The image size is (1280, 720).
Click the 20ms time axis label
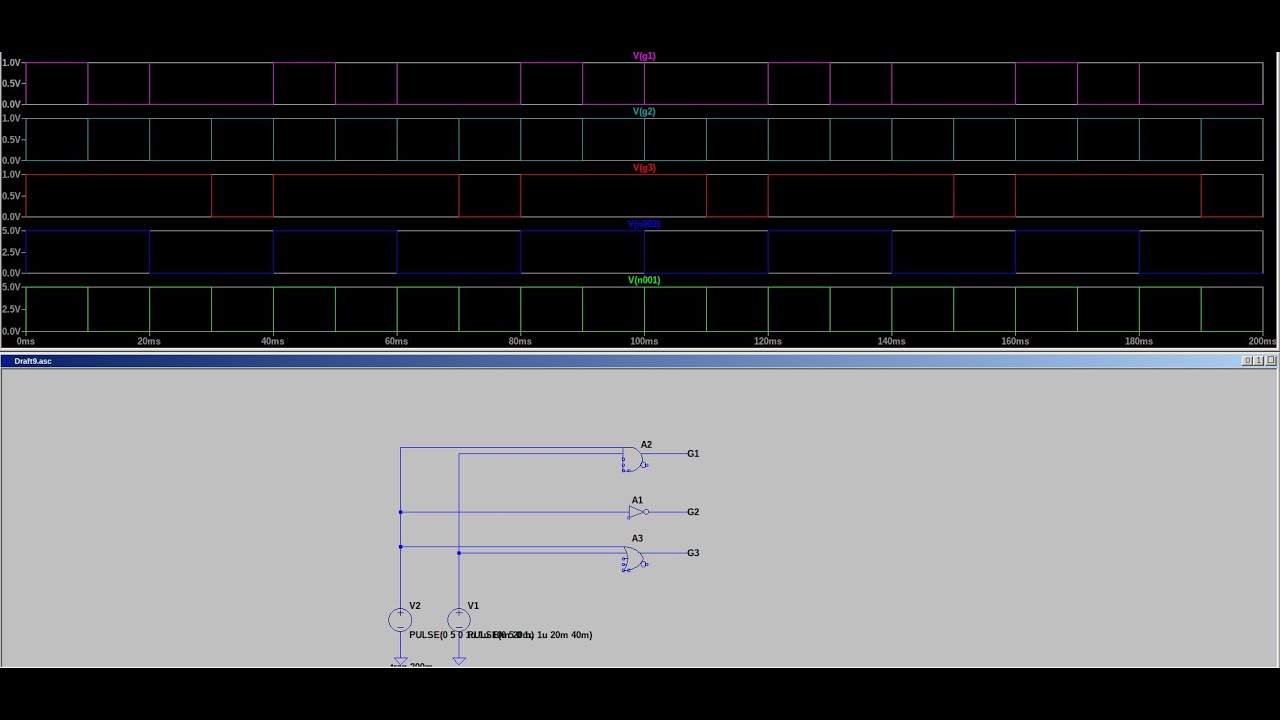pos(149,341)
